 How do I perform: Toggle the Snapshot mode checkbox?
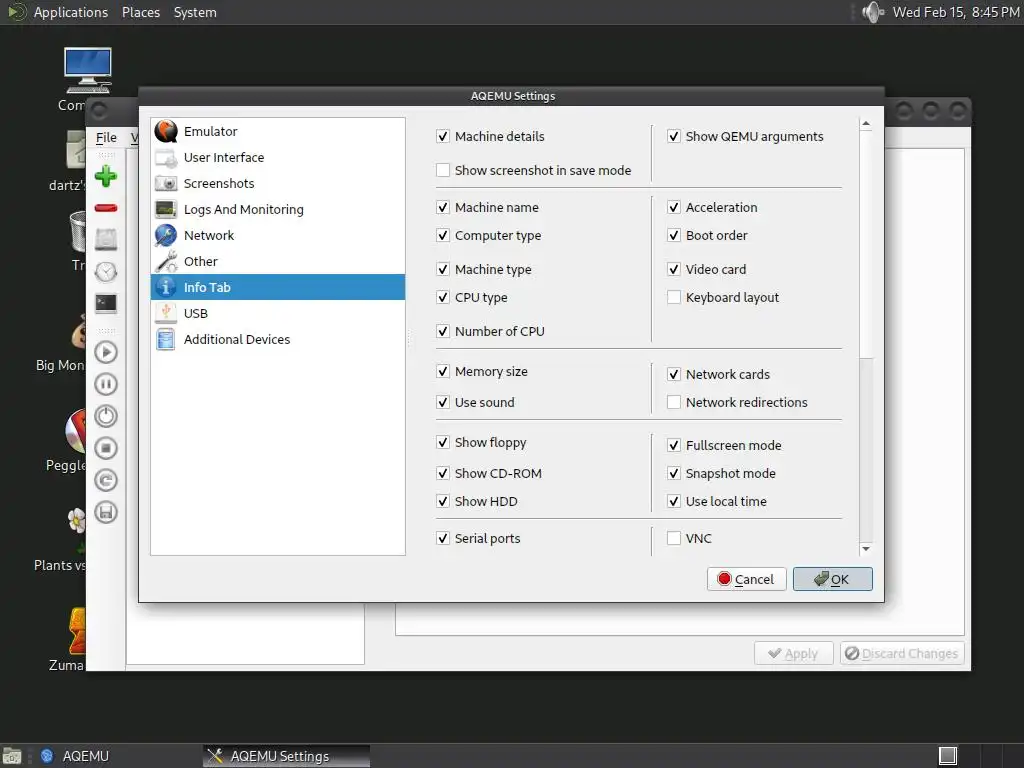[674, 473]
